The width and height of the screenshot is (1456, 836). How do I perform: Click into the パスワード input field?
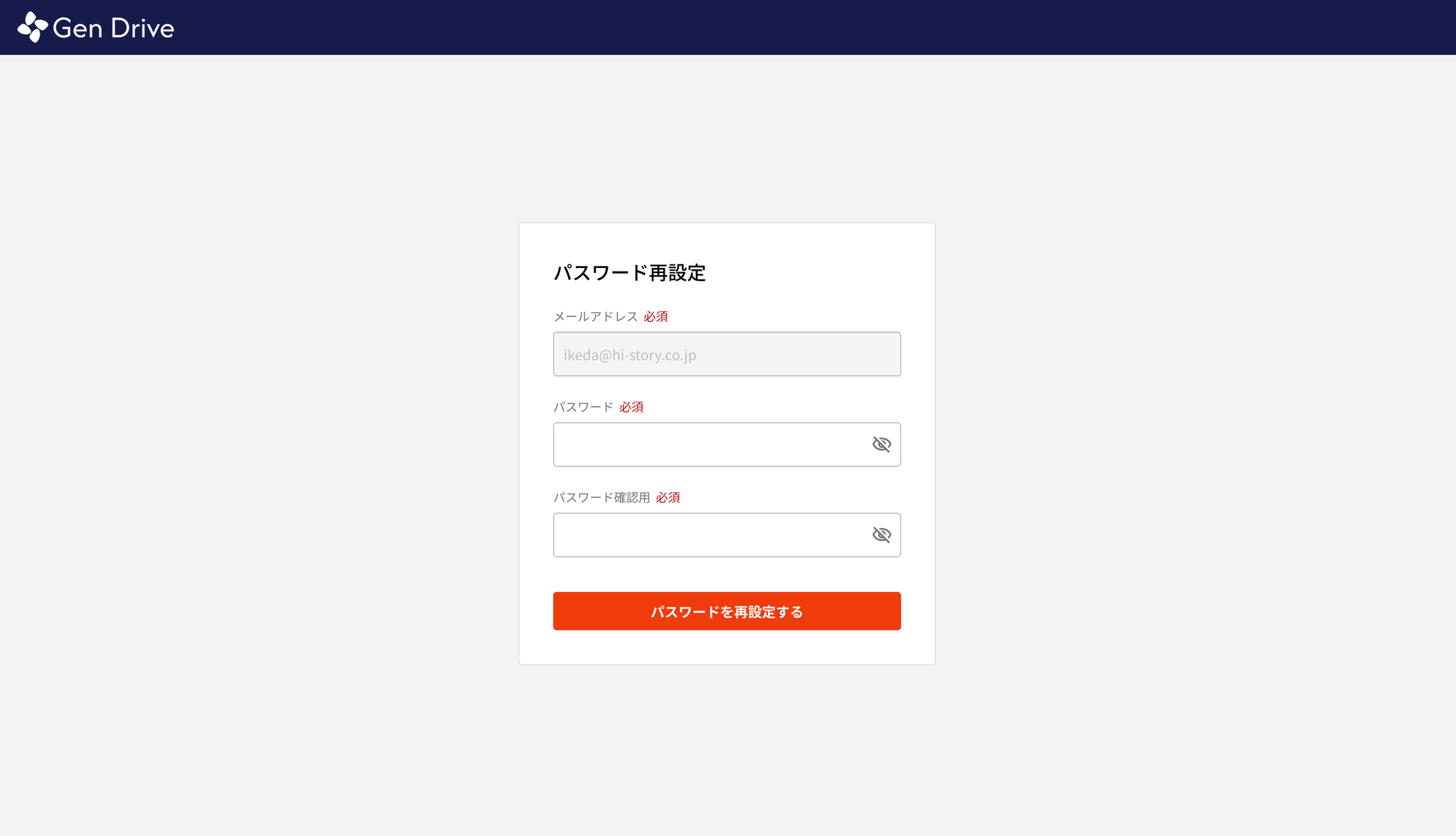711,444
